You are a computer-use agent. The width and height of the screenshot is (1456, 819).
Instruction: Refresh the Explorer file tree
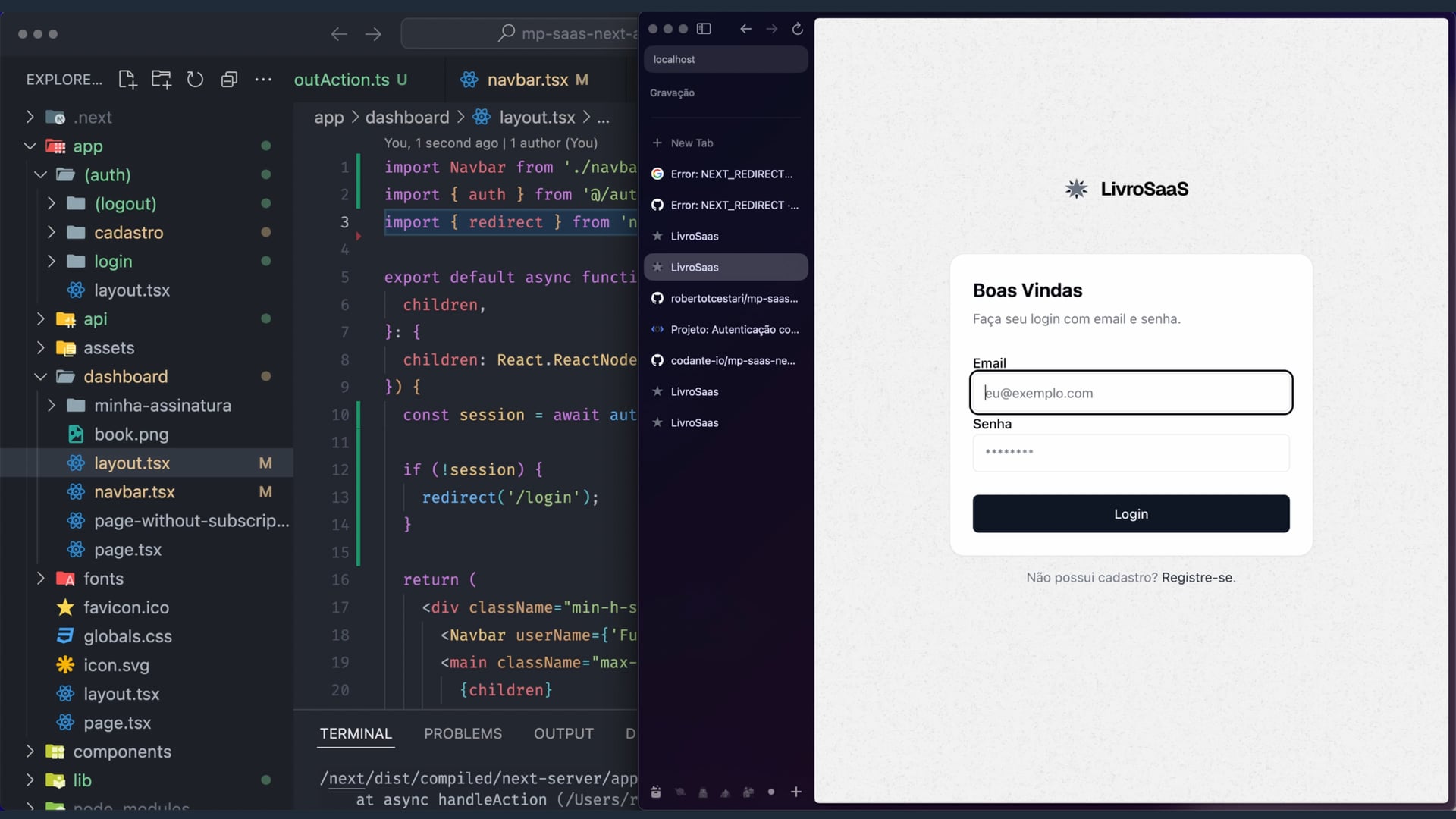click(x=195, y=80)
